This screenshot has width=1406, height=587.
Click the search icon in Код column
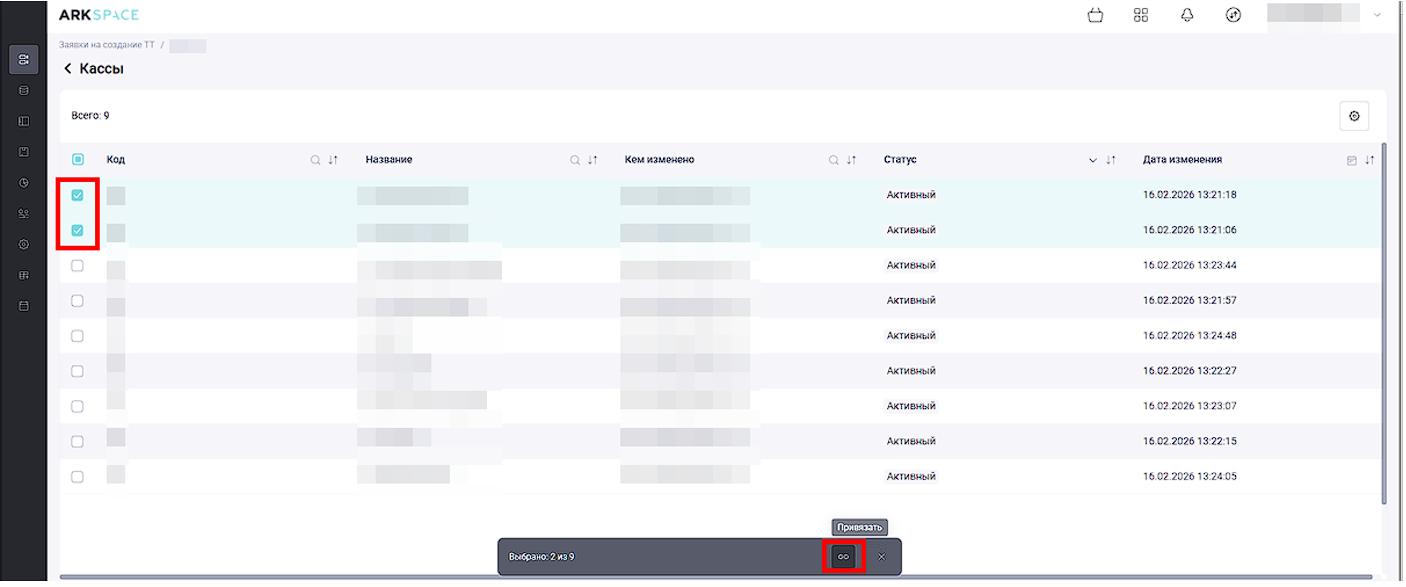pos(315,160)
